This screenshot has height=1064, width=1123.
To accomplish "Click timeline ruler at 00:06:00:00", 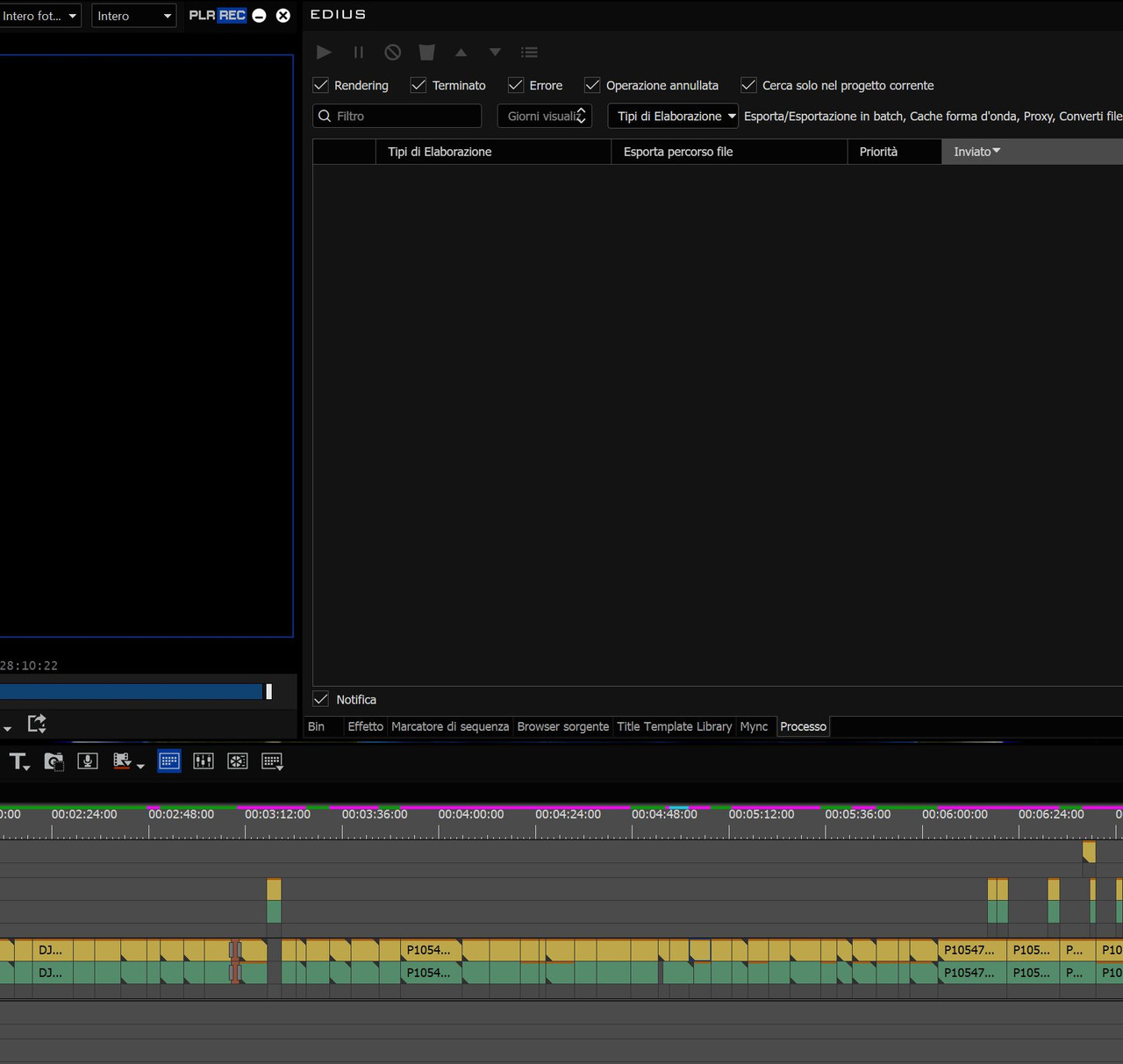I will [x=955, y=814].
